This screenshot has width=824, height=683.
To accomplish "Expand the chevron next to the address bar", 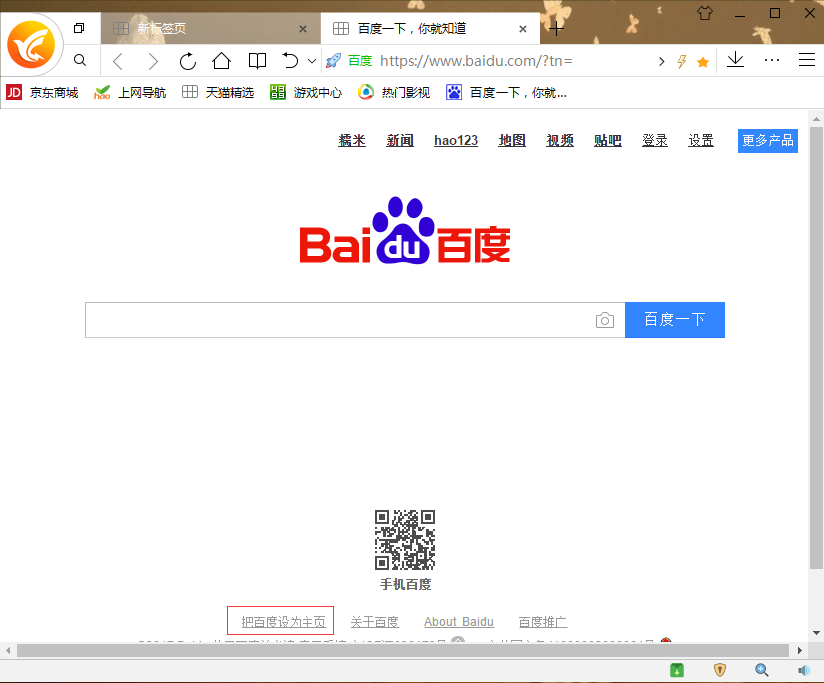I will coord(661,60).
